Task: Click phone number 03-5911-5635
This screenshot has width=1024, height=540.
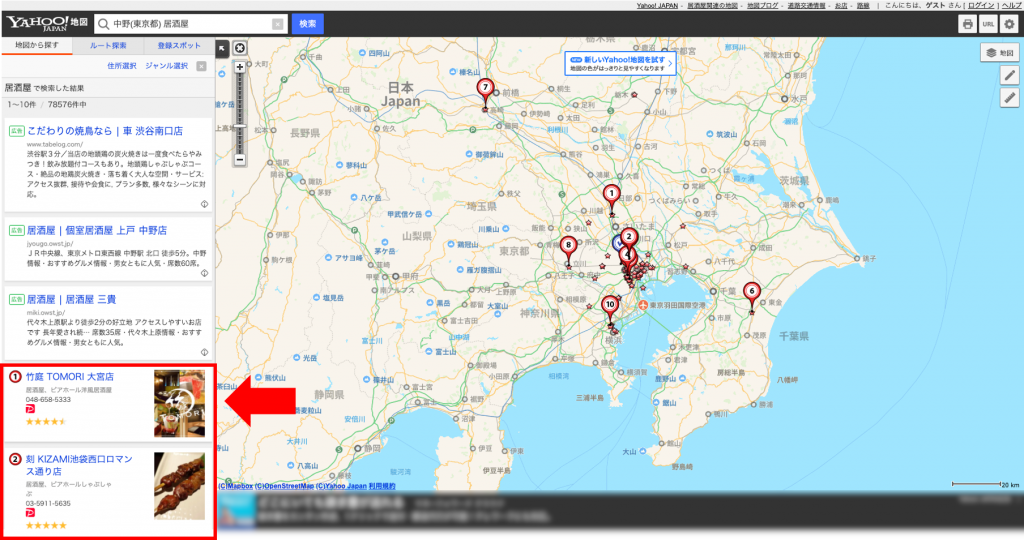Action: point(48,503)
